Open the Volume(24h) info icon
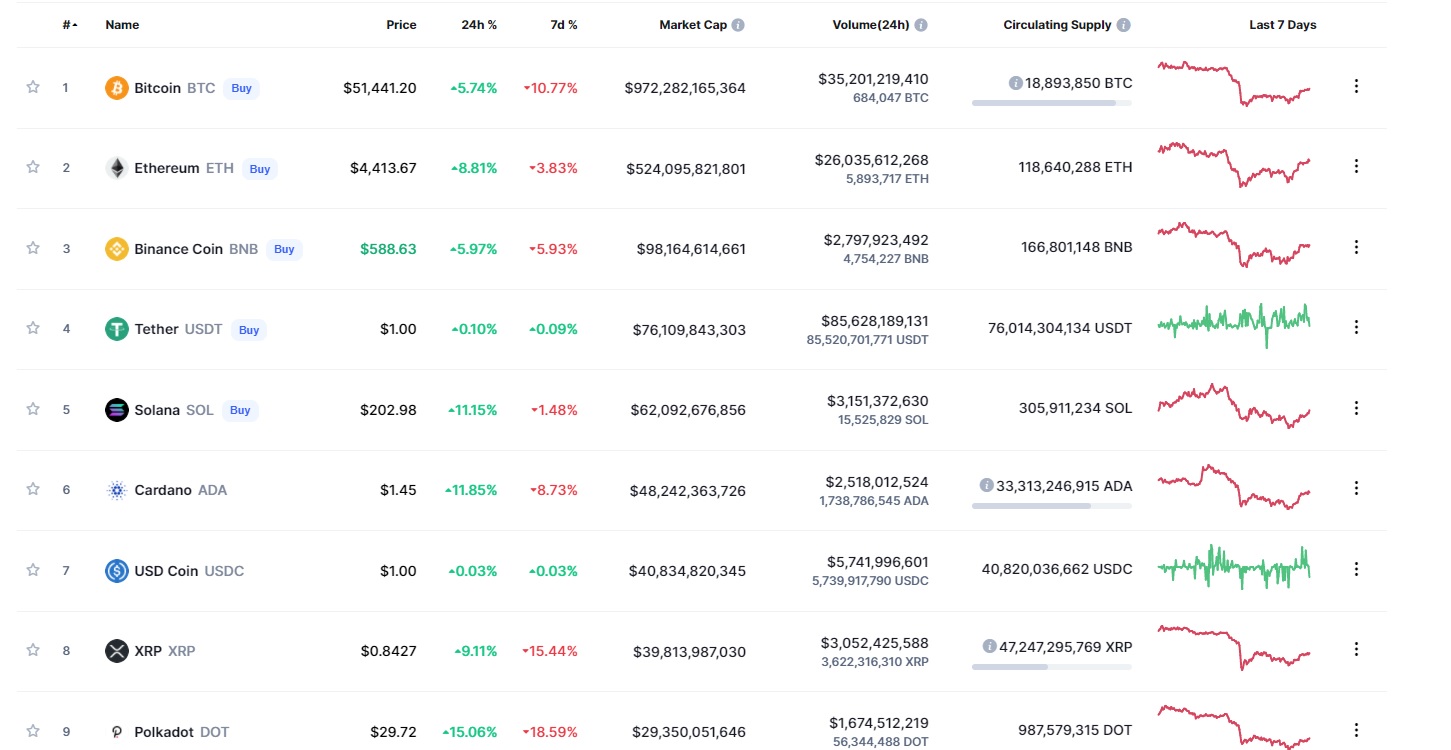1451x750 pixels. pos(921,25)
